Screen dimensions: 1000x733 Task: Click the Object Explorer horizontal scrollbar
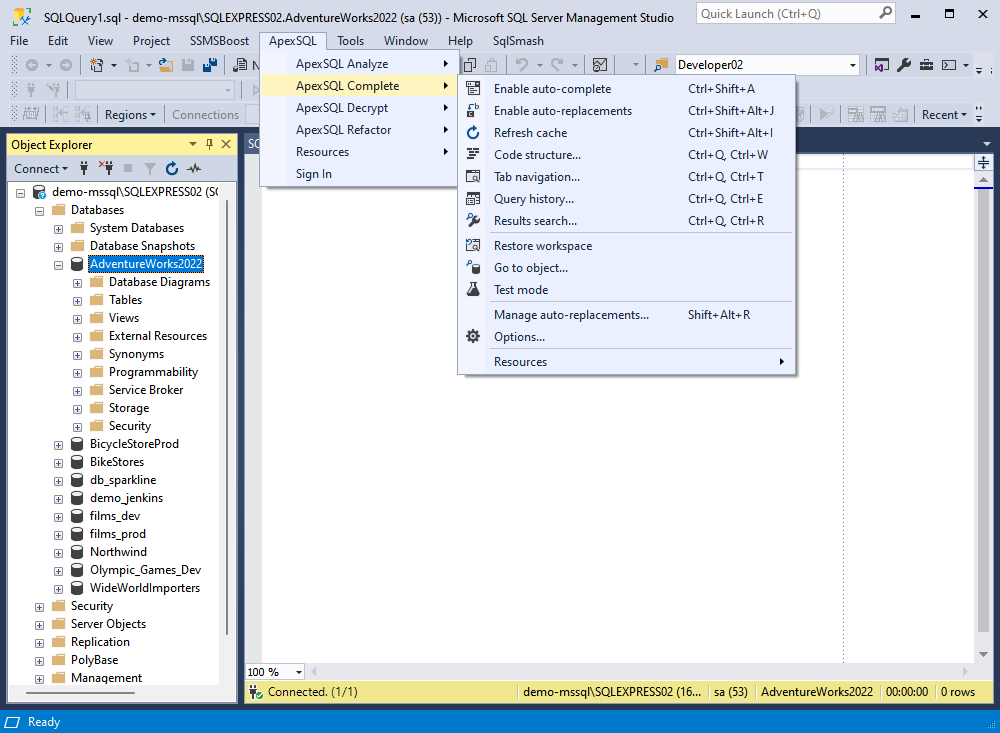pos(80,692)
